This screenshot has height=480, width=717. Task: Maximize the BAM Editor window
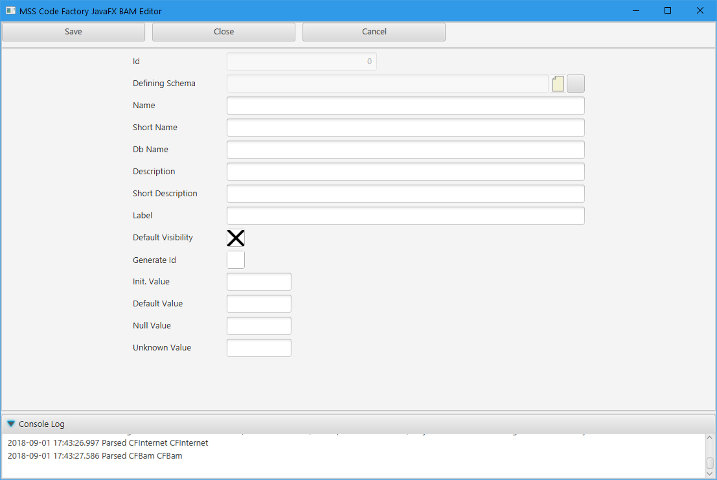click(x=667, y=10)
